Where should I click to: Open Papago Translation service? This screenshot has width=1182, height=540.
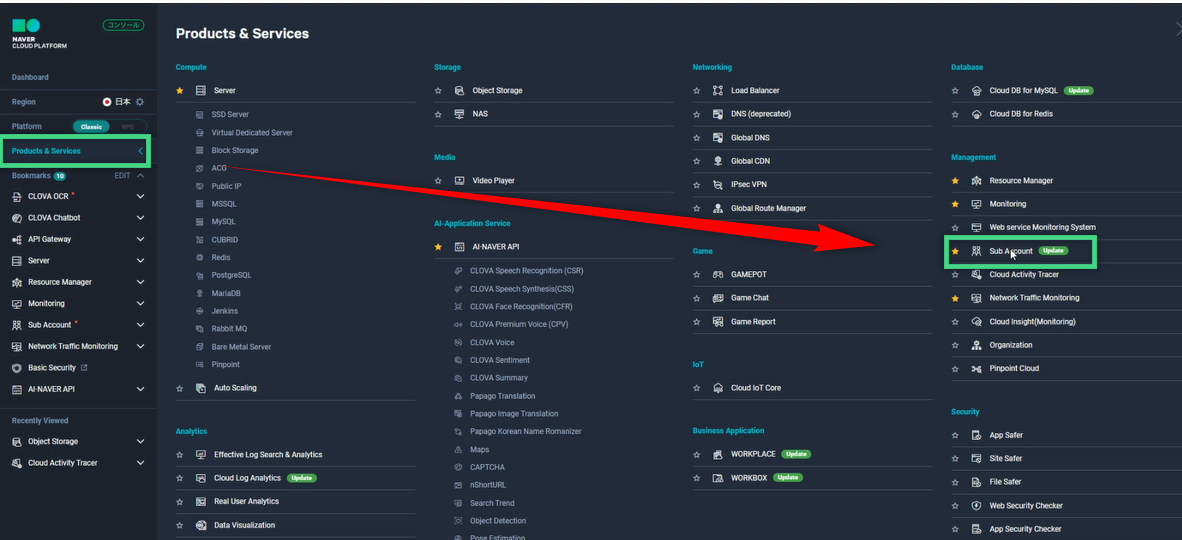pos(502,396)
